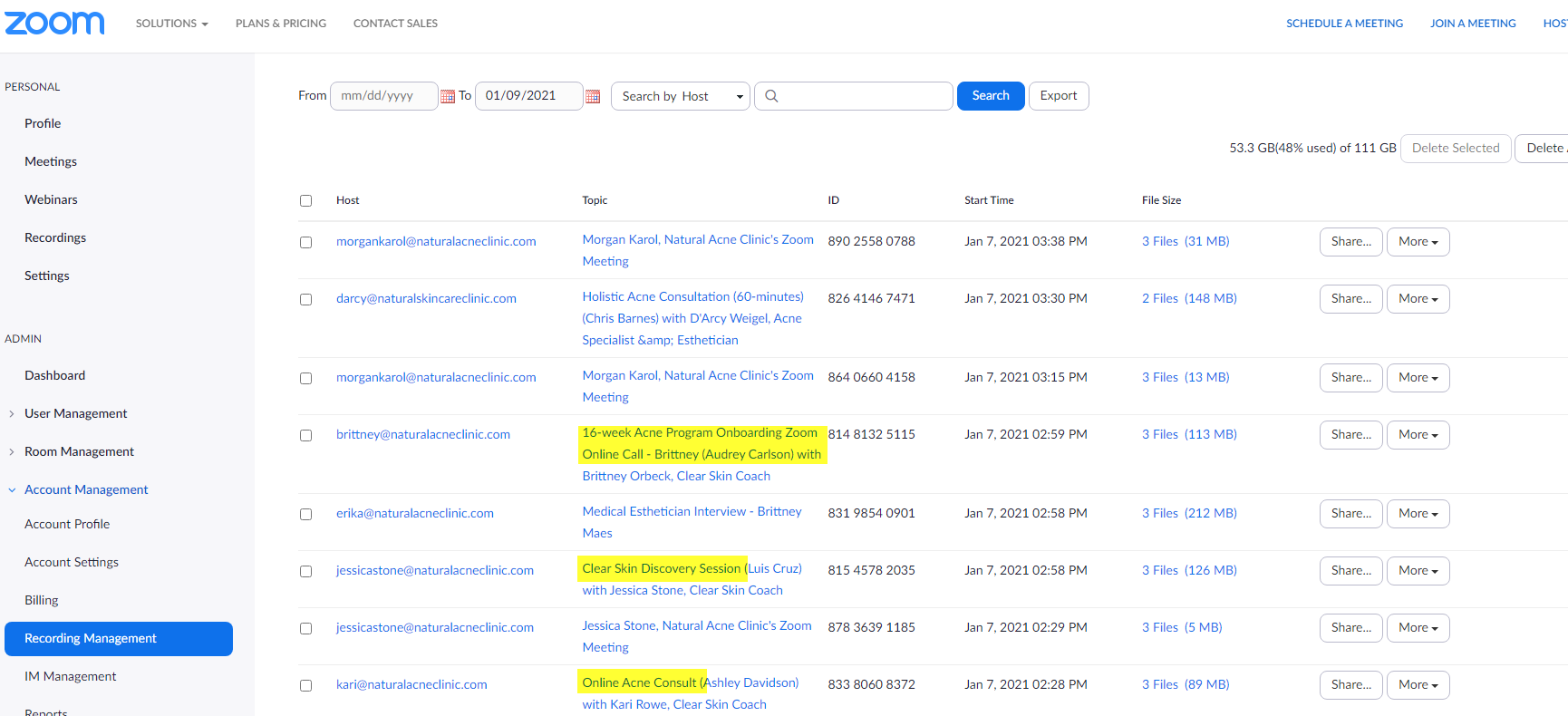Open More menu for meeting 878 3639 1185
Viewport: 1568px width, 716px height.
click(1418, 628)
